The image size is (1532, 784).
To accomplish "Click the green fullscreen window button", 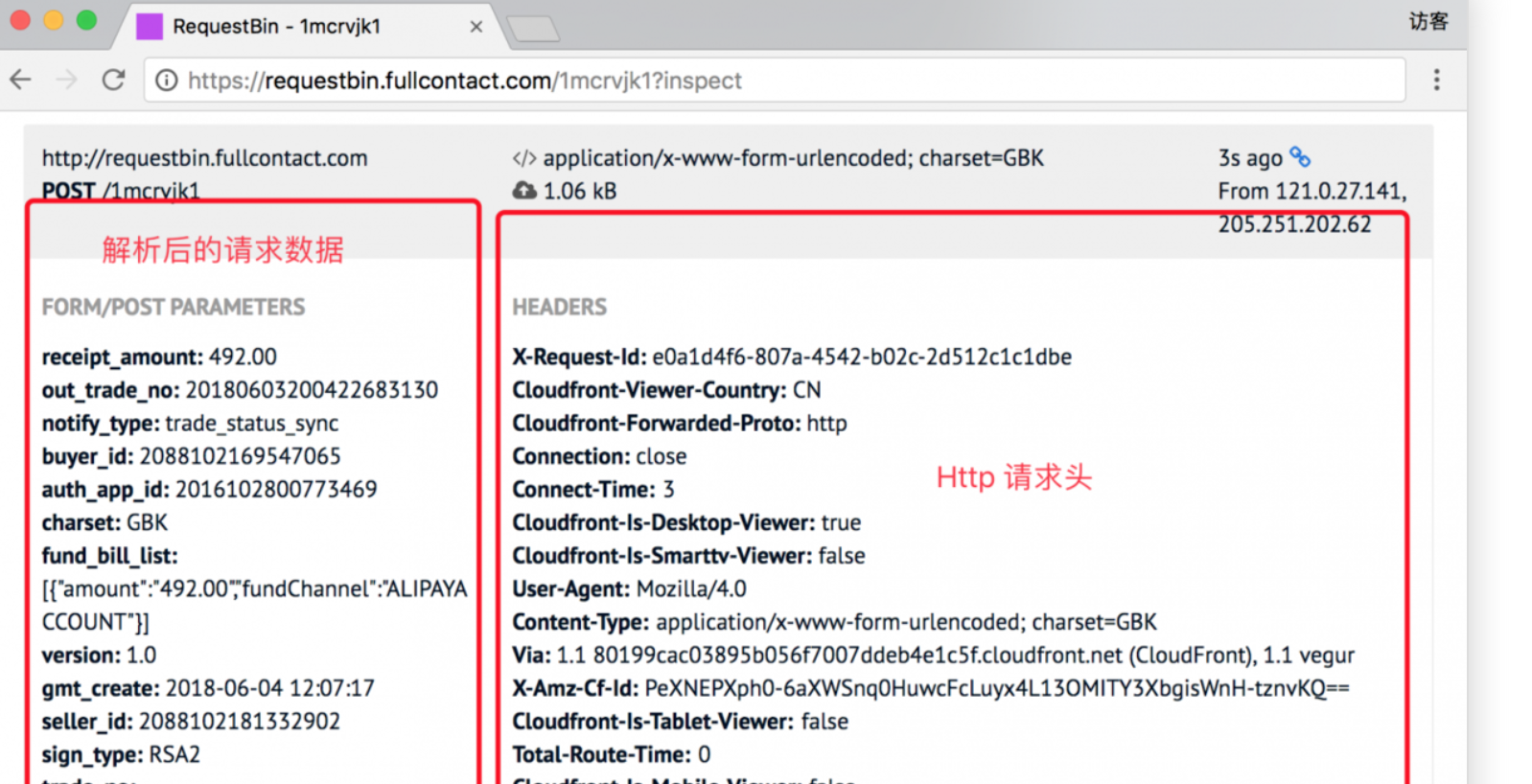I will point(86,20).
